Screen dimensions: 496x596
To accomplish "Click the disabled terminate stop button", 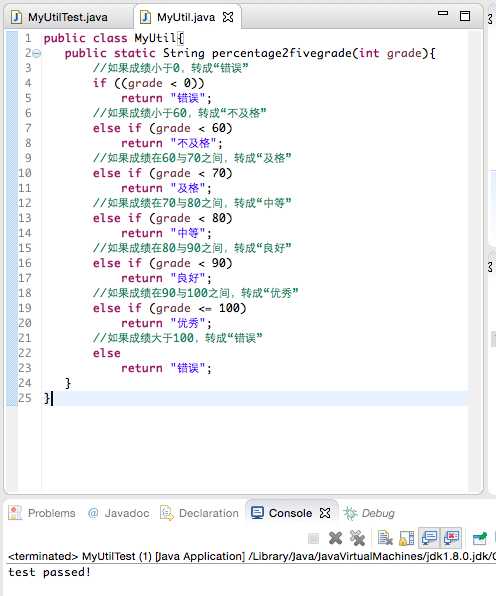I will tap(314, 538).
